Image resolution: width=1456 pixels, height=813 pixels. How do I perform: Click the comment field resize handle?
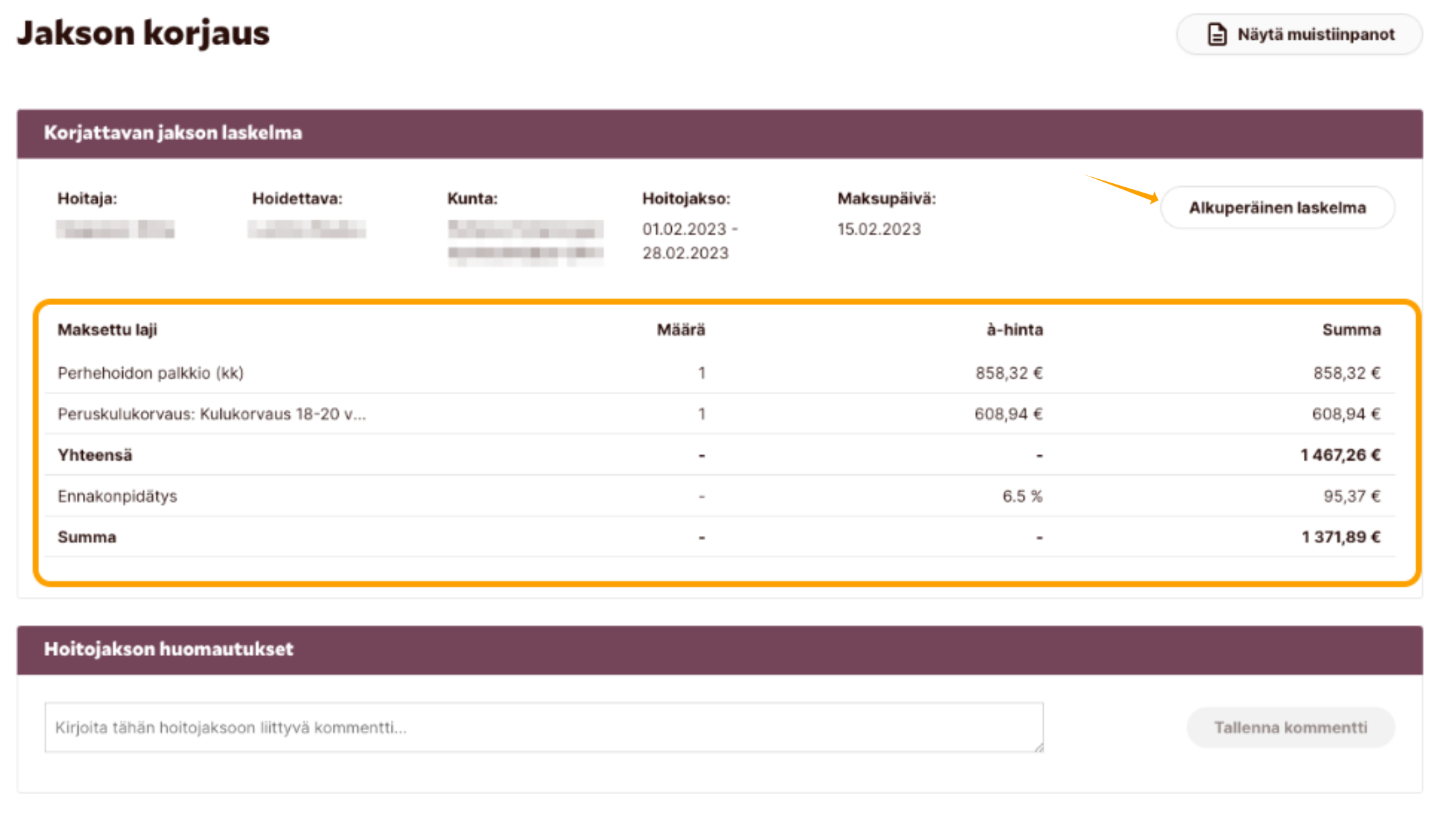point(1038,747)
